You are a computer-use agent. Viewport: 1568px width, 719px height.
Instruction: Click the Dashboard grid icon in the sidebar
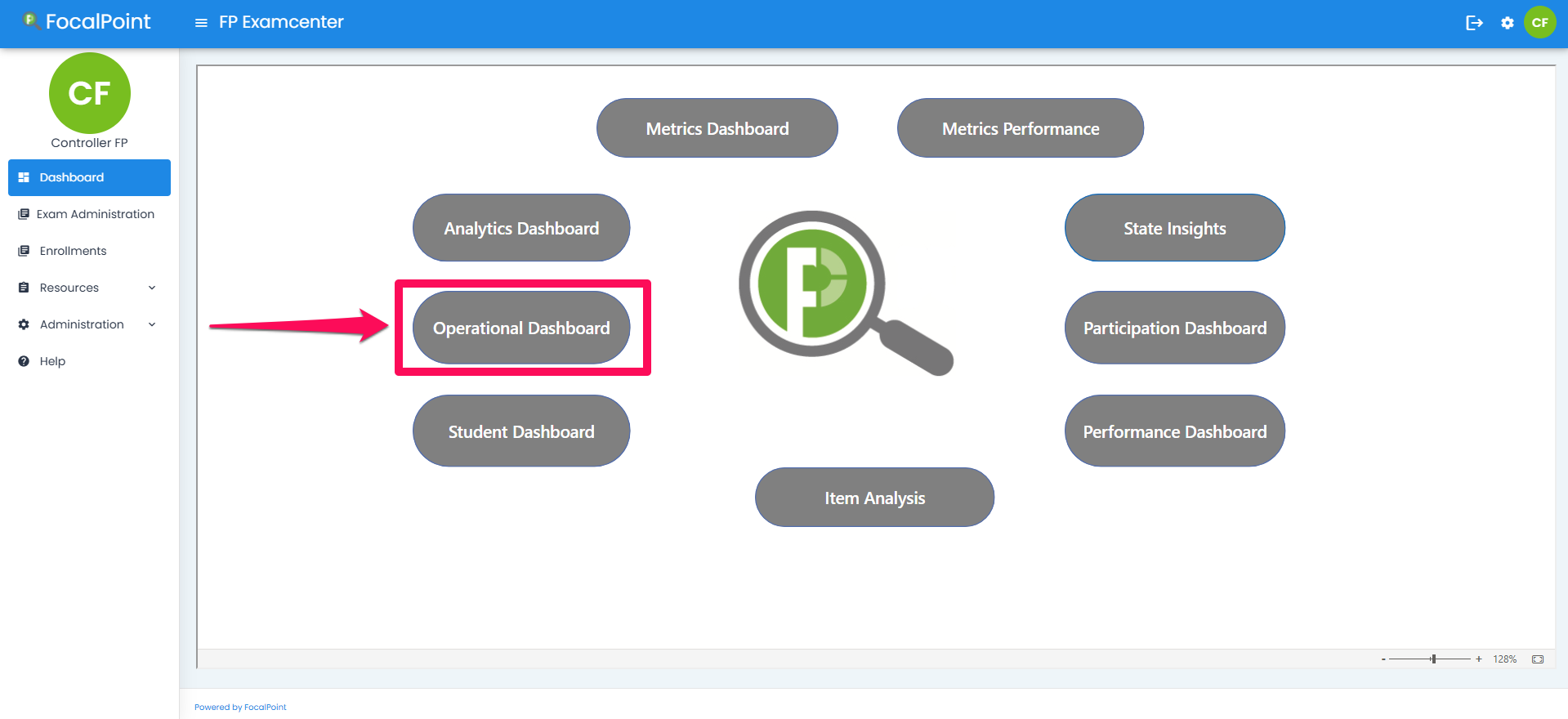[24, 177]
